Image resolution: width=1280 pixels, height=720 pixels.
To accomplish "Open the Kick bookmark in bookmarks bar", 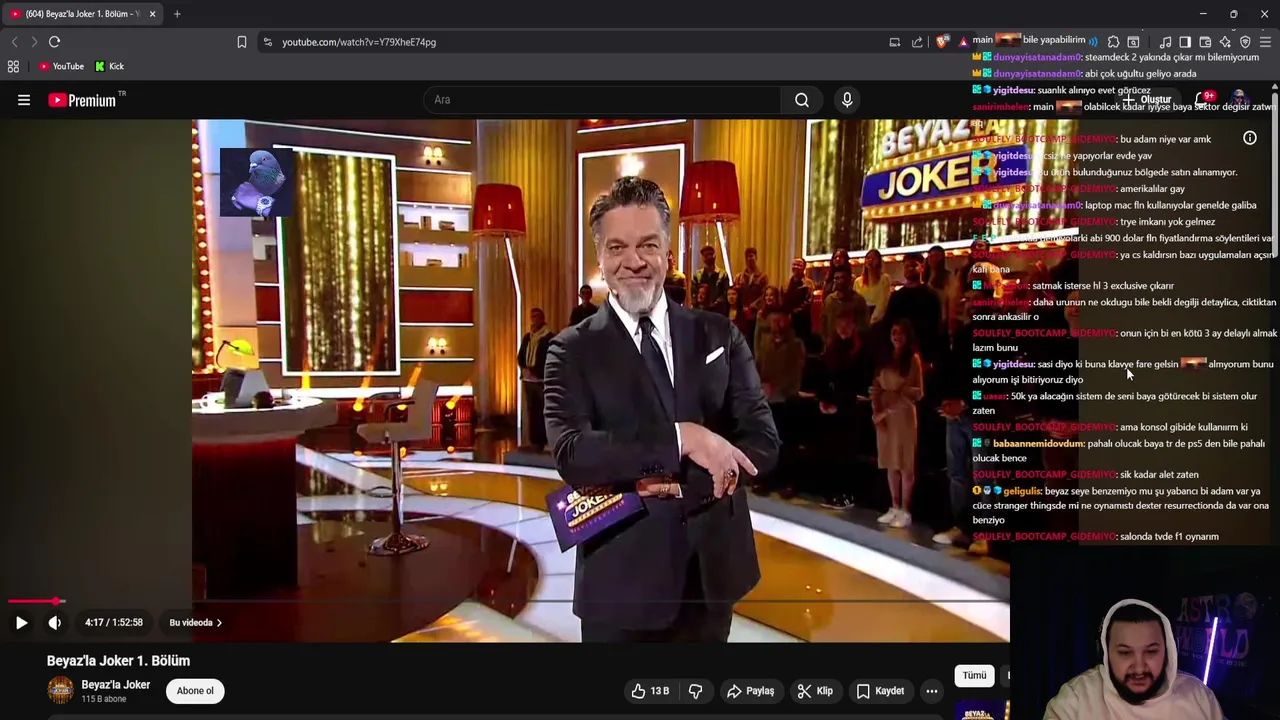I will 109,66.
